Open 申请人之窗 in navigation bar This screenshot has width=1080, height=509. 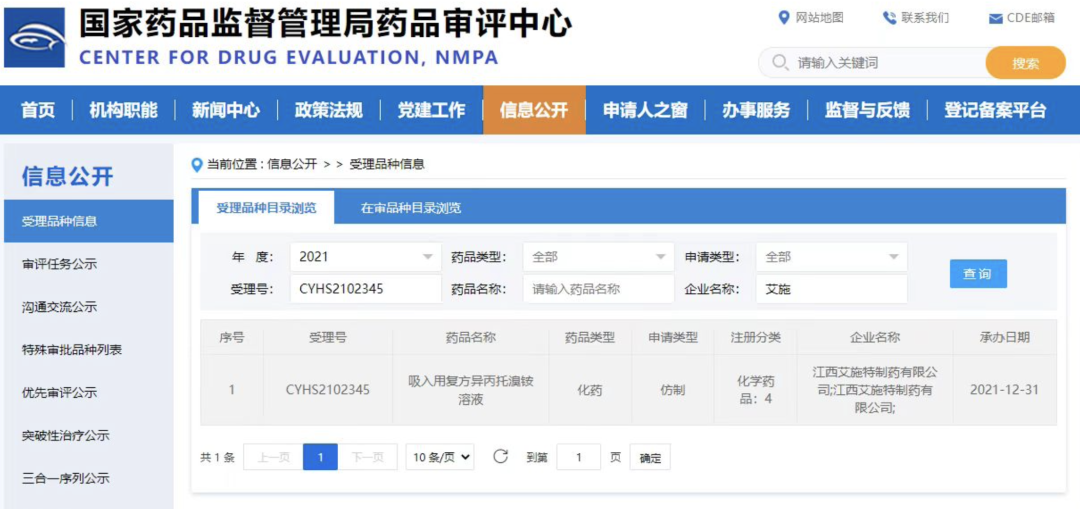tap(645, 110)
